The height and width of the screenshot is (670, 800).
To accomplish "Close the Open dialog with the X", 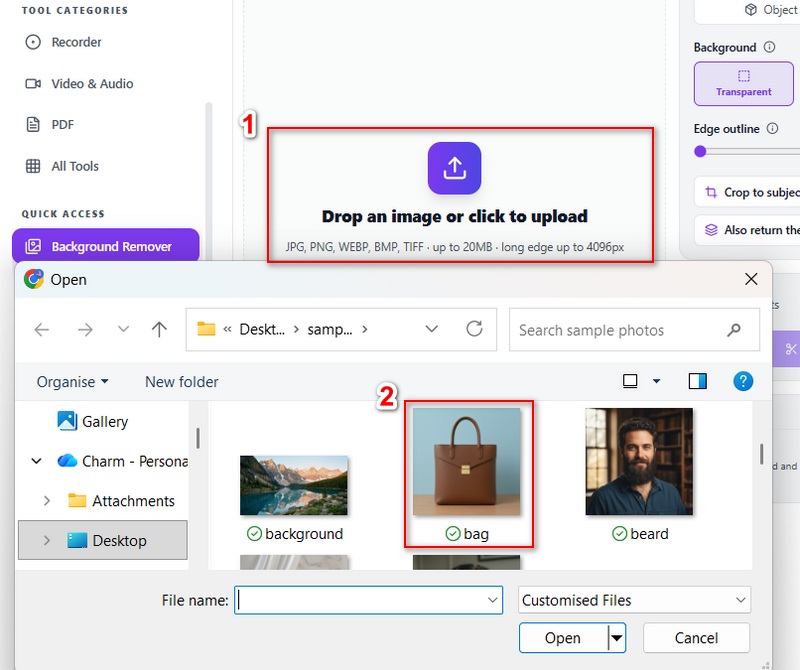I will 751,279.
